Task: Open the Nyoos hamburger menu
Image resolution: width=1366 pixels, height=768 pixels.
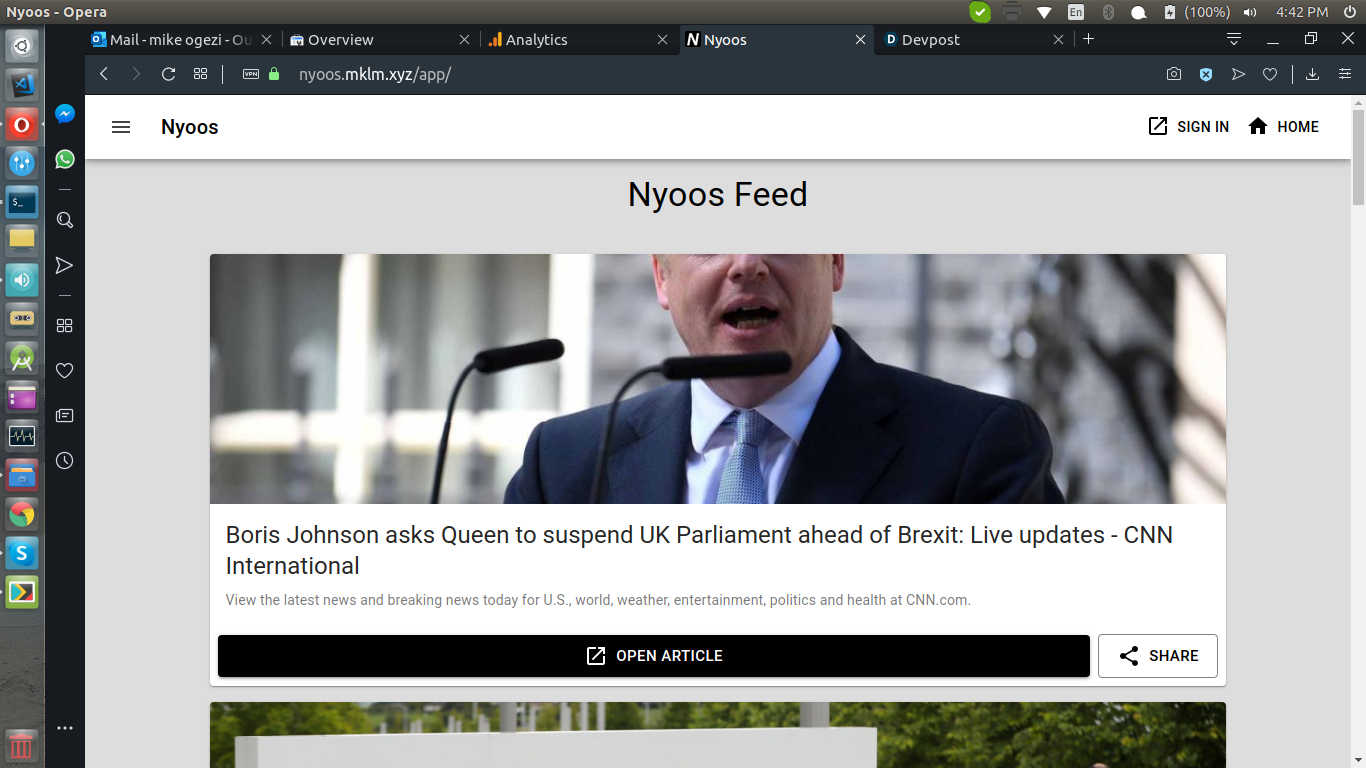Action: (x=121, y=127)
